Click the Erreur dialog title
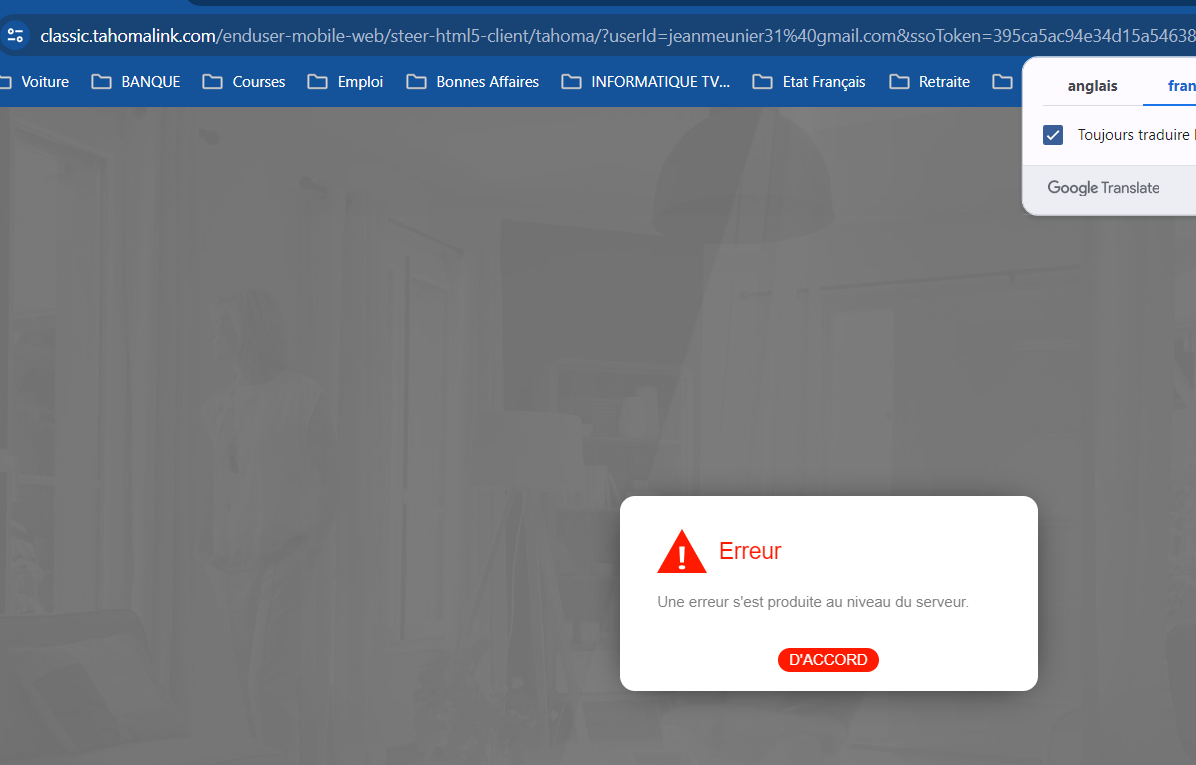This screenshot has height=765, width=1196. [750, 551]
